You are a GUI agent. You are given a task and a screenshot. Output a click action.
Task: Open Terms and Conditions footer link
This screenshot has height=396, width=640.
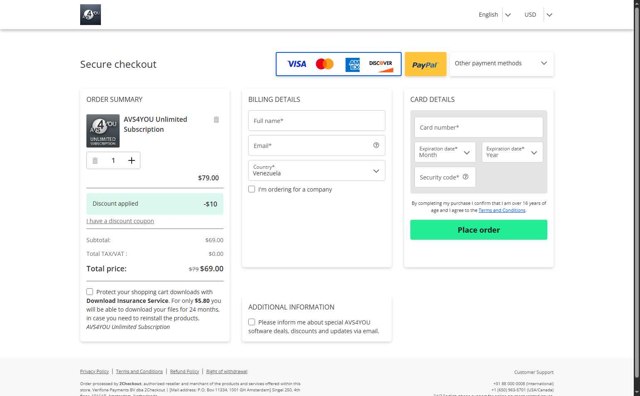pyautogui.click(x=139, y=371)
